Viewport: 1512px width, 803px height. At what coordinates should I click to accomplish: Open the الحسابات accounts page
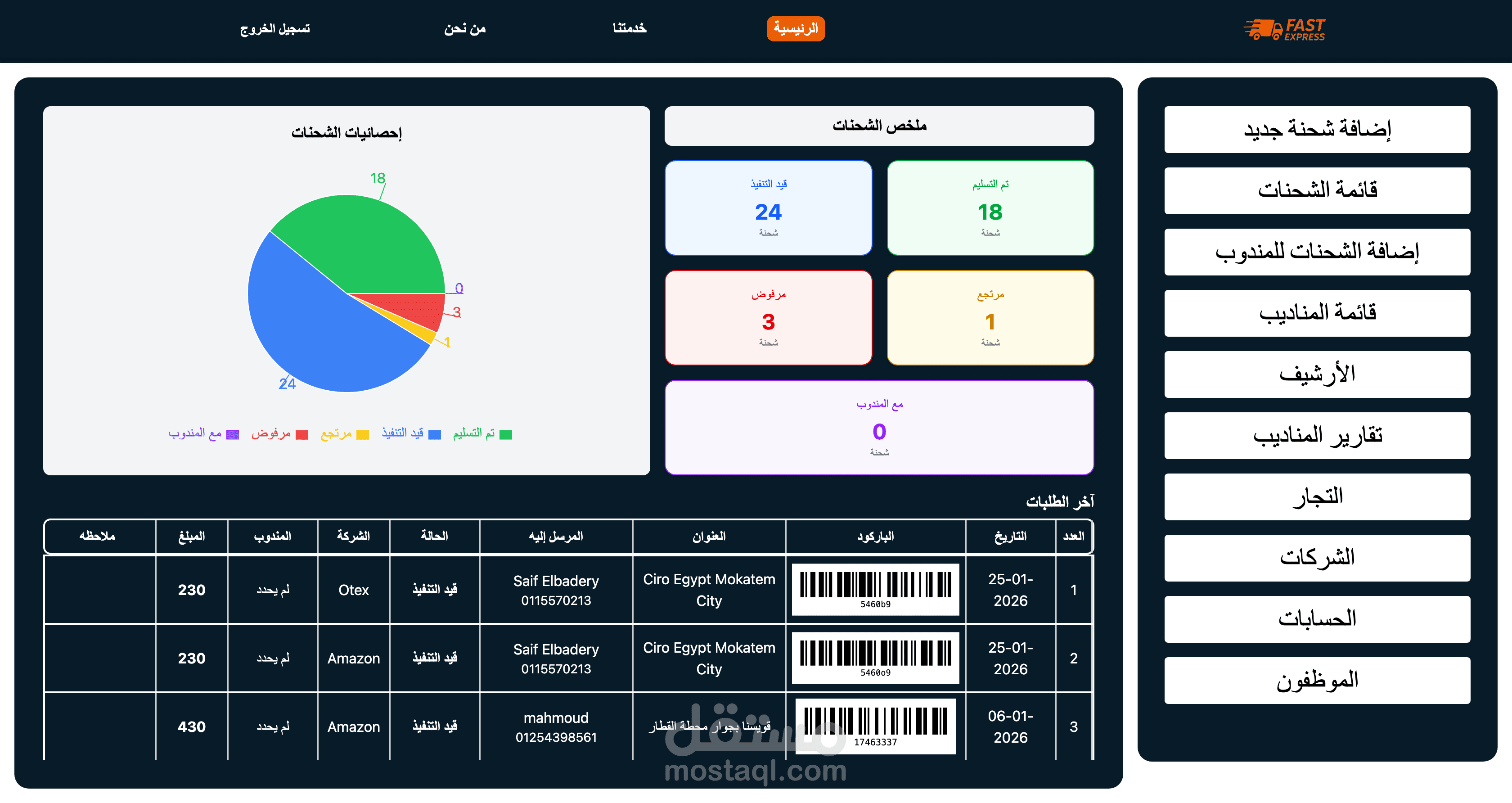1317,619
